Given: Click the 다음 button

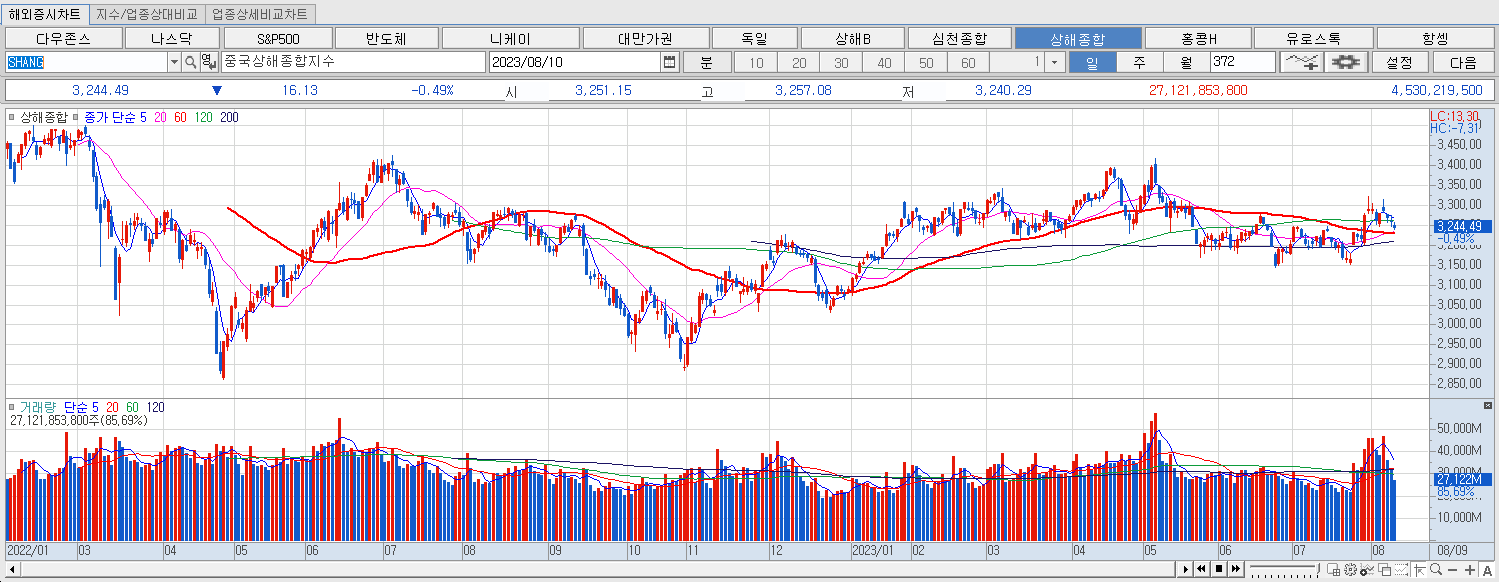Looking at the screenshot, I should tap(1463, 61).
